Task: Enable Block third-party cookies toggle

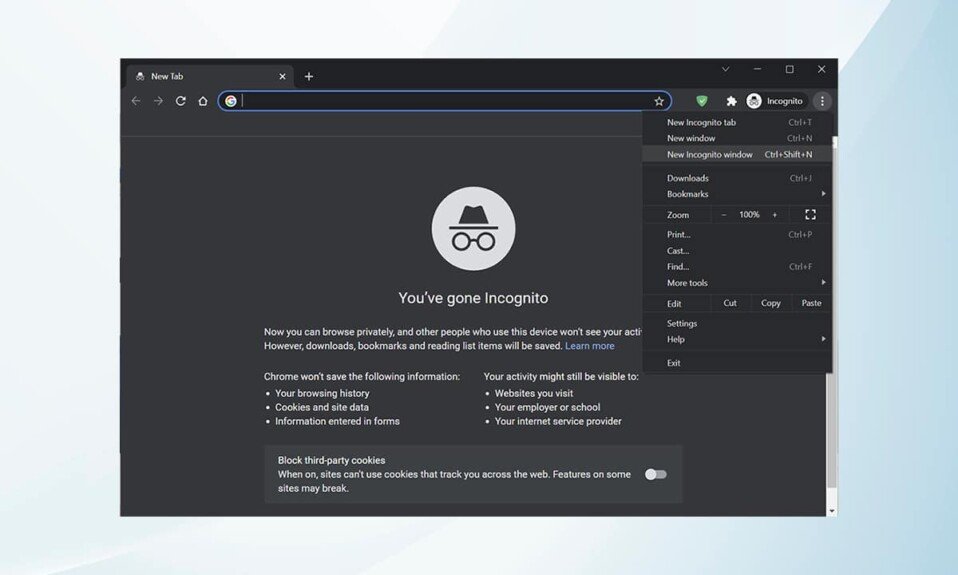Action: [655, 474]
